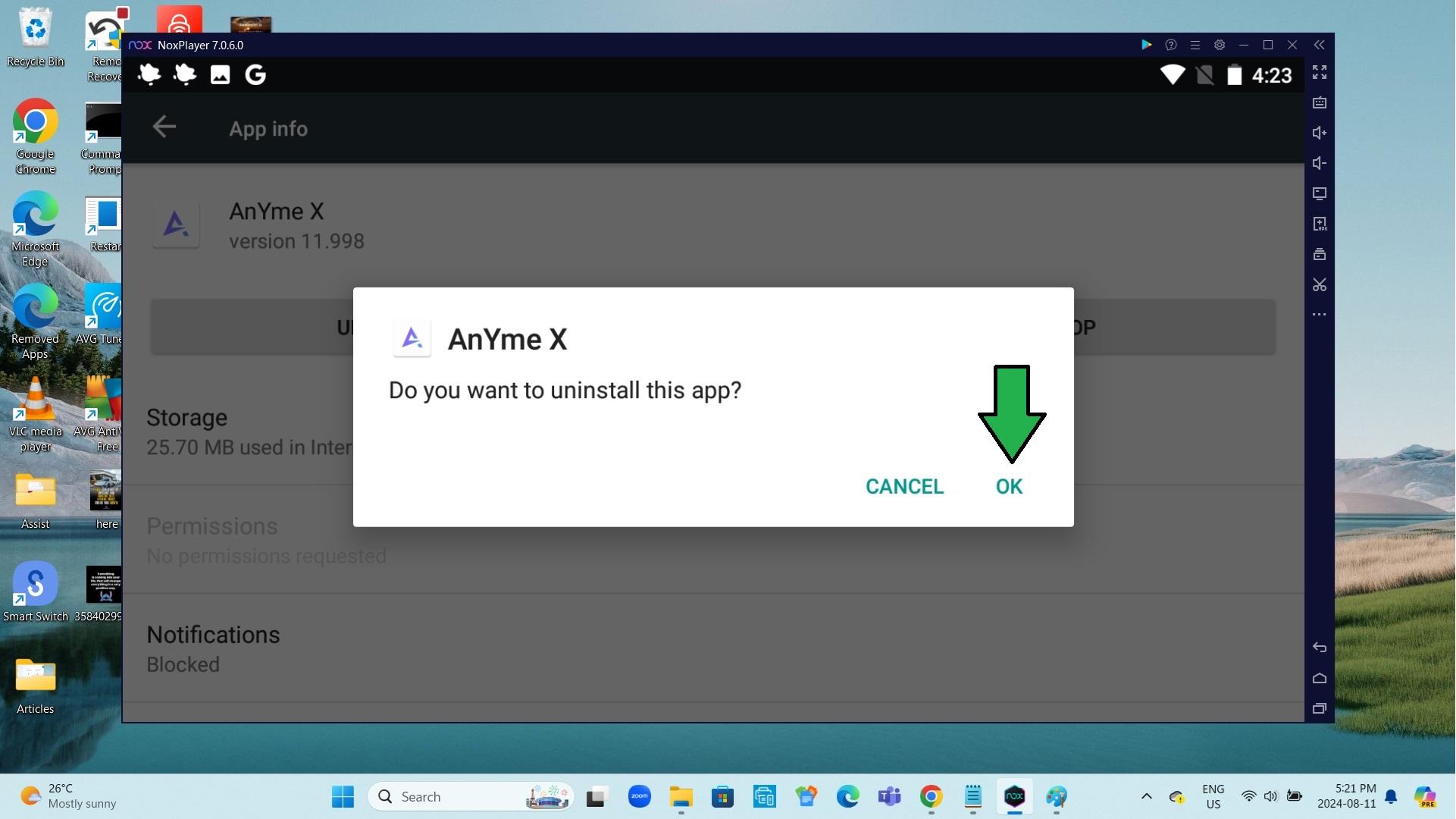Click Android recent apps button

pyautogui.click(x=1320, y=708)
